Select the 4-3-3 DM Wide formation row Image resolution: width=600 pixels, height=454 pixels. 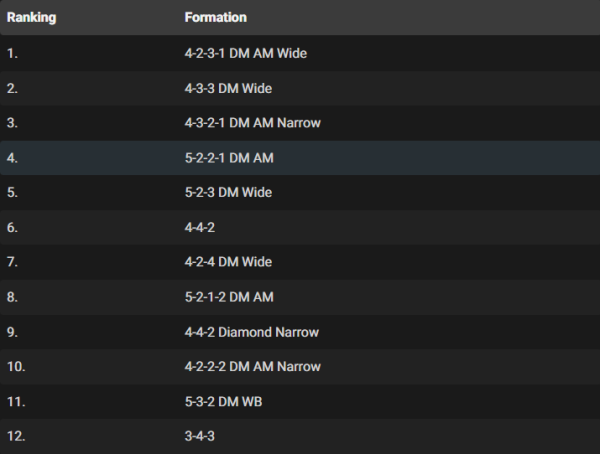tap(228, 88)
